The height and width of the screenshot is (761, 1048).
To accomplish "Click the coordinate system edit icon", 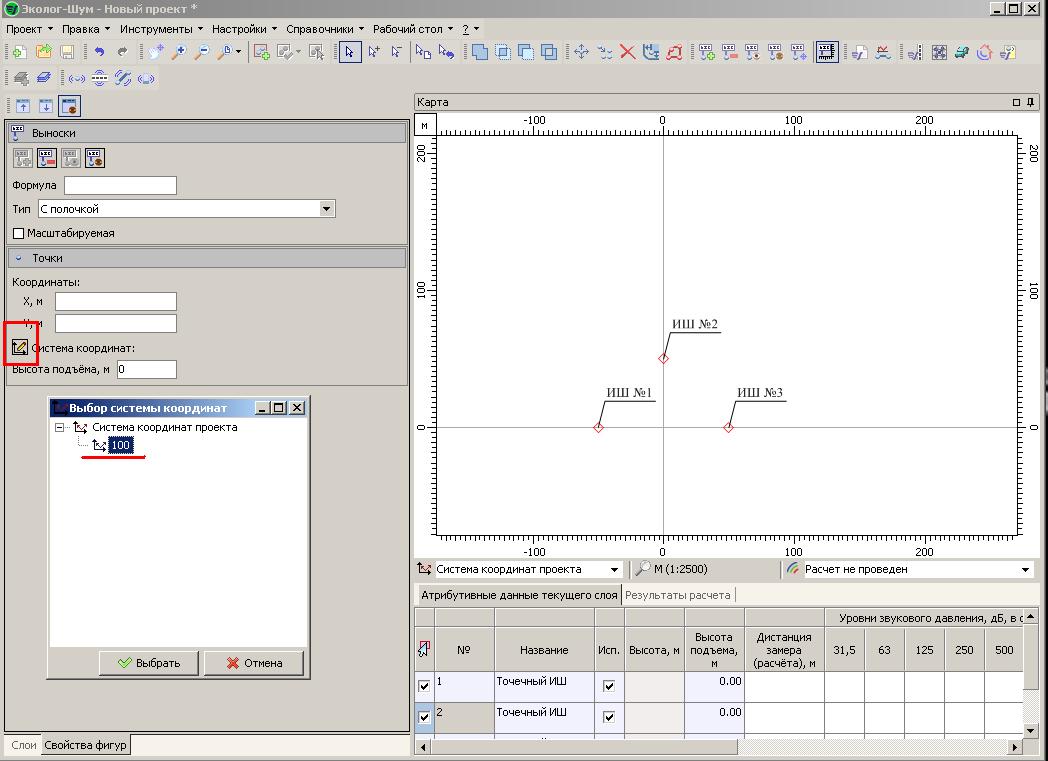I will coord(20,347).
